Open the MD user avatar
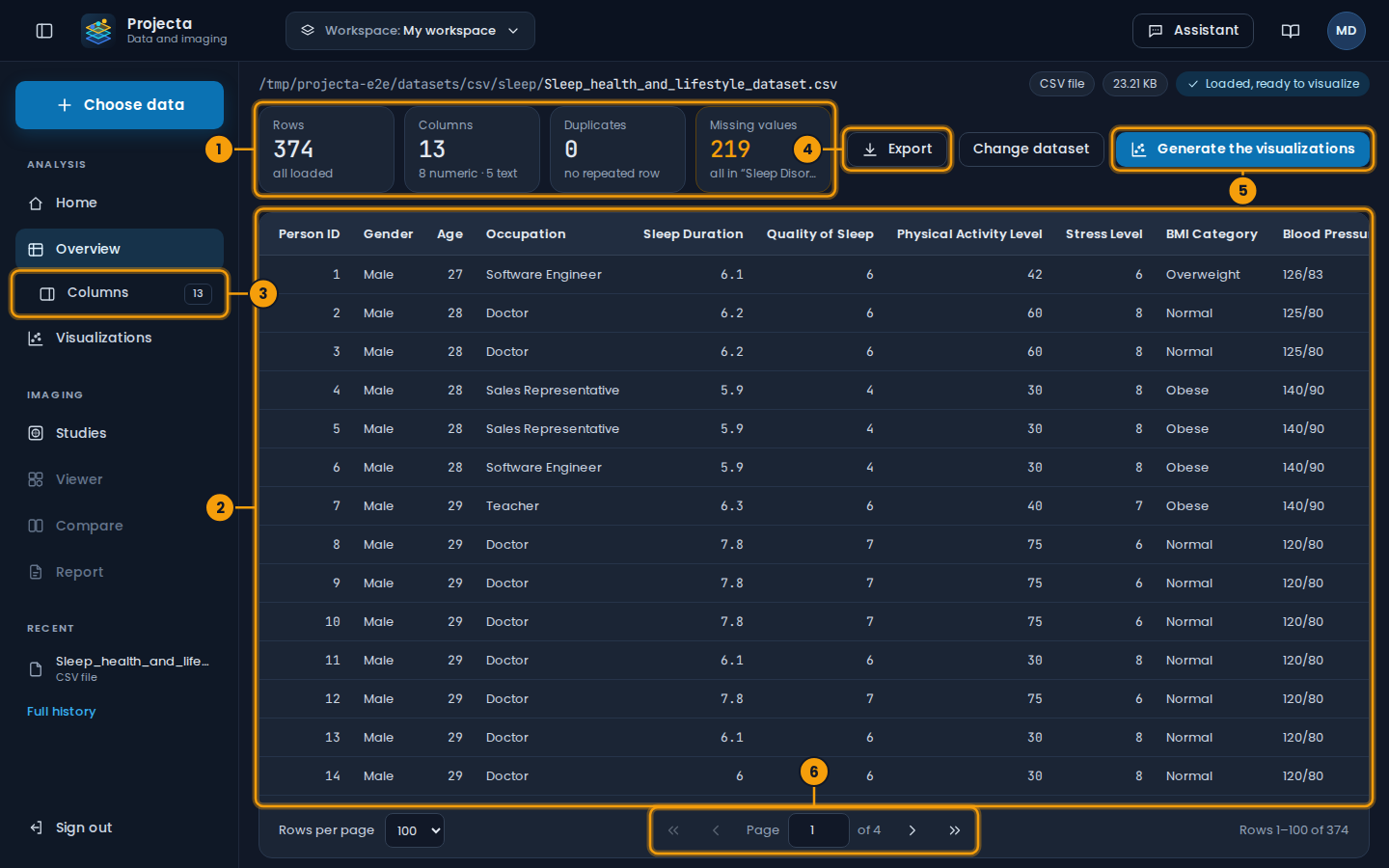 click(x=1347, y=31)
